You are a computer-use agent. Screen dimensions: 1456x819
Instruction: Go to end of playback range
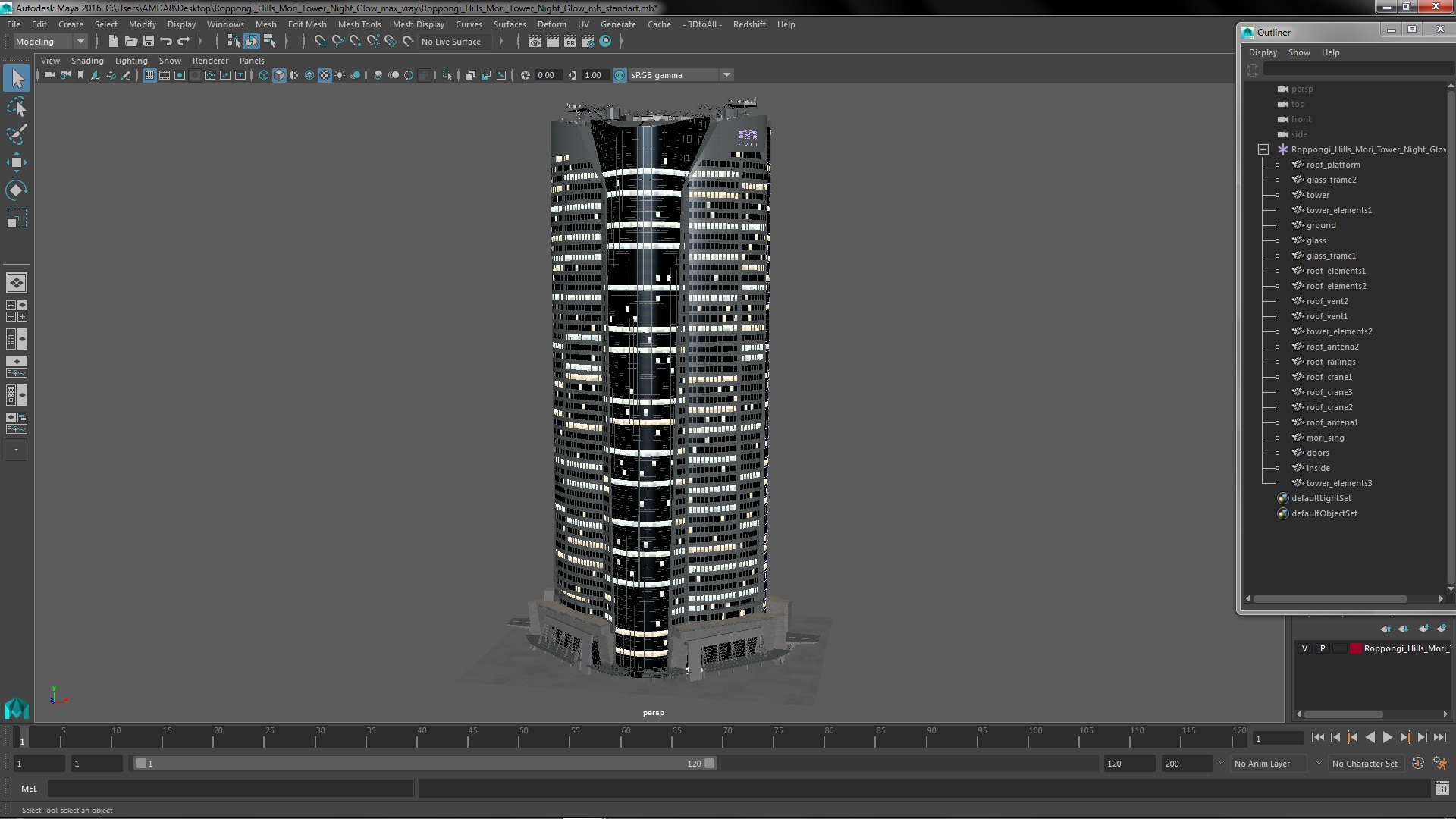[1439, 737]
